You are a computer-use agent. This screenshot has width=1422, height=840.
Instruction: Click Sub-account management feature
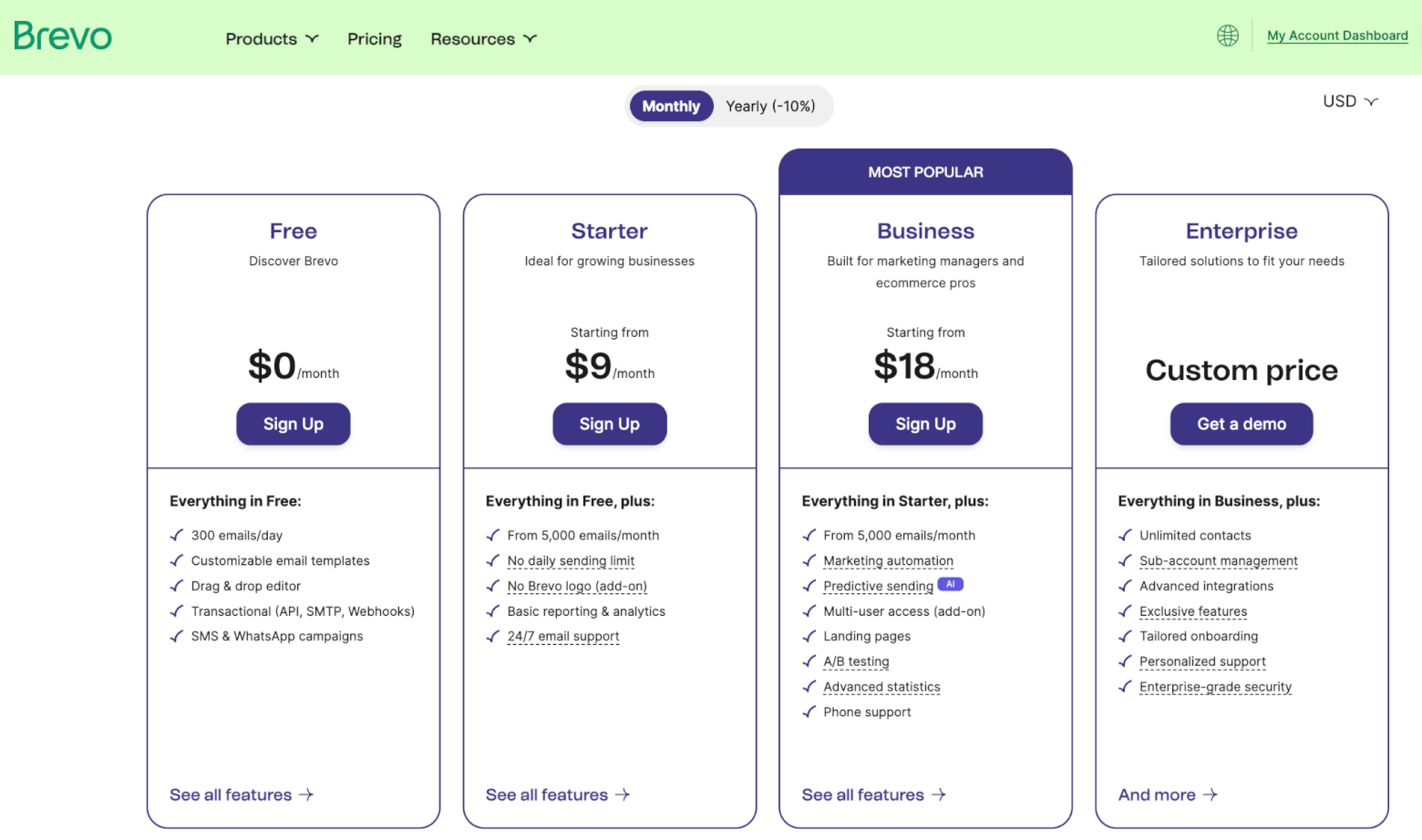(x=1219, y=561)
